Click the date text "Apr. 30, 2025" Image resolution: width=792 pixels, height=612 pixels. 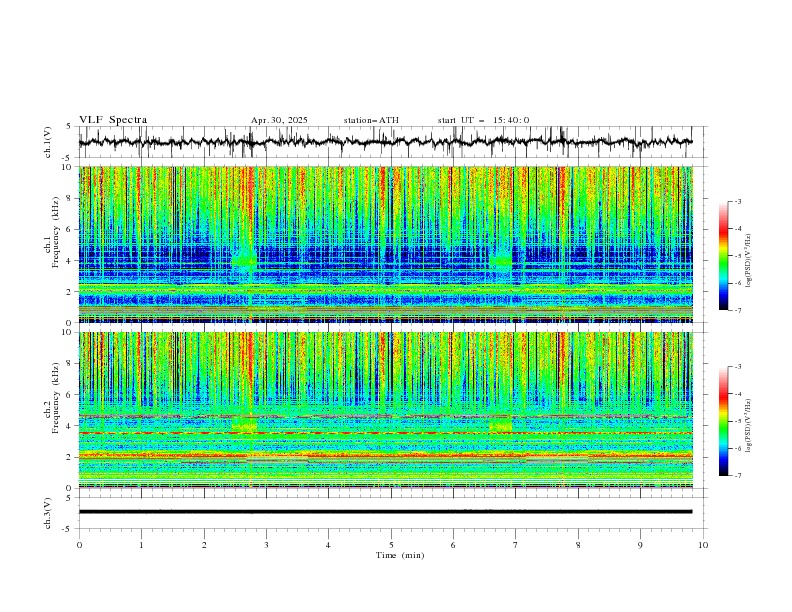[279, 120]
